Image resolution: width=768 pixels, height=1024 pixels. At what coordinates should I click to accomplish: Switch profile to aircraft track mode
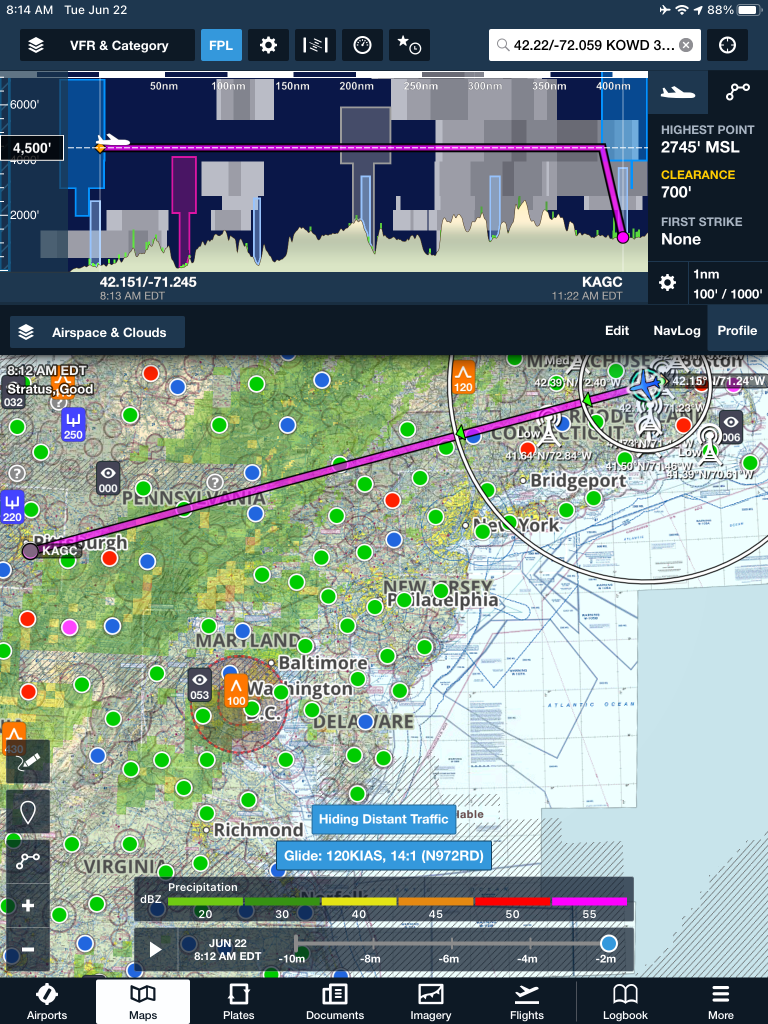click(679, 92)
